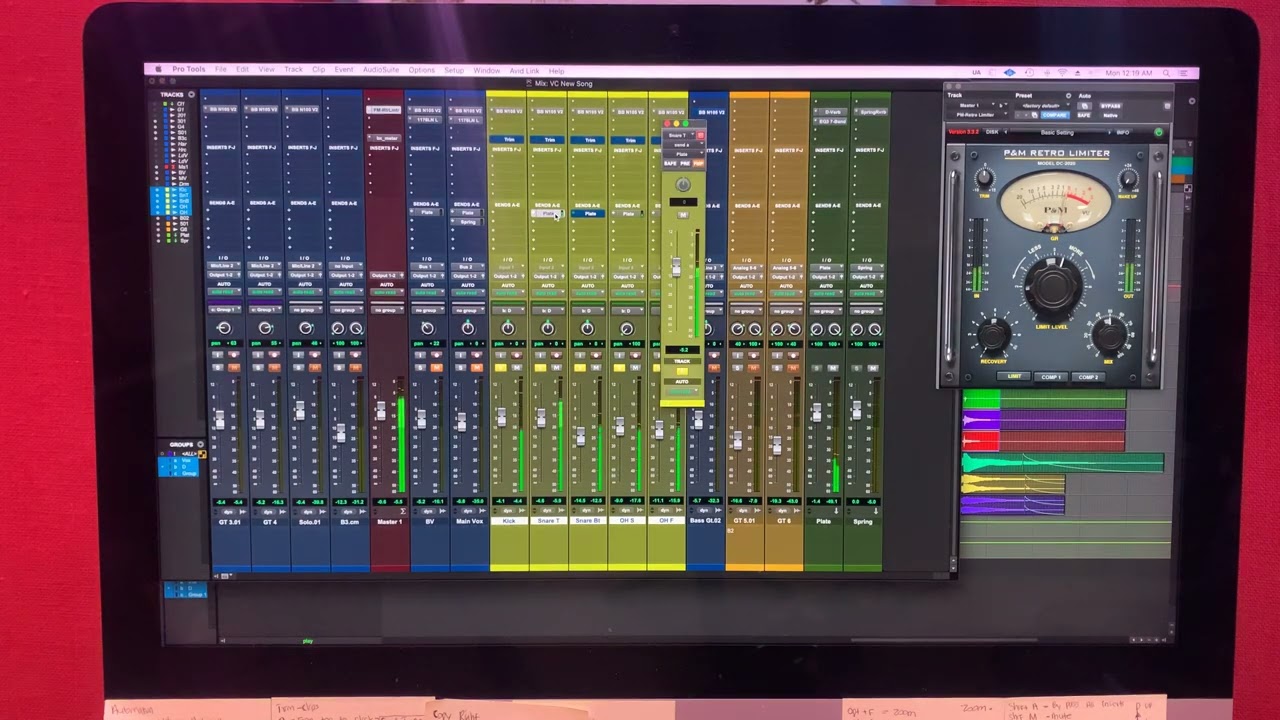Image resolution: width=1280 pixels, height=720 pixels.
Task: Open the Avid Link menu
Action: pyautogui.click(x=524, y=71)
